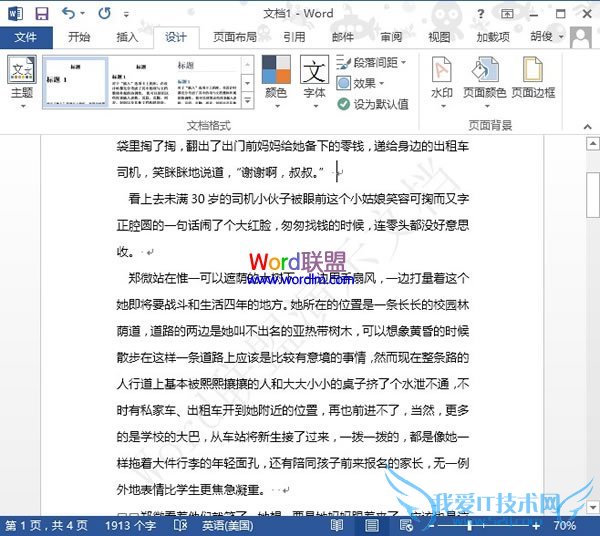Screen dimensions: 600x536
Task: Open the 字体 theme fonts menu
Action: pos(315,82)
